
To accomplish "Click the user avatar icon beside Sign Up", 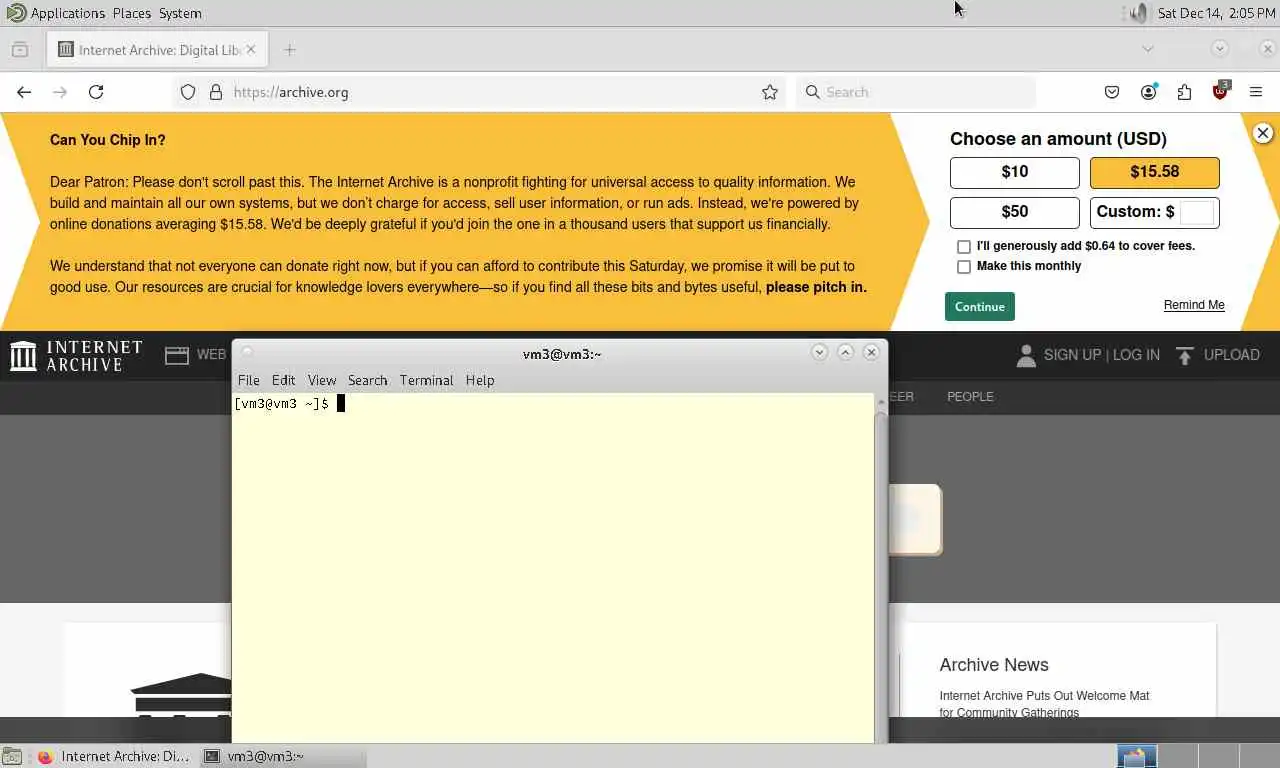I will pos(1026,355).
